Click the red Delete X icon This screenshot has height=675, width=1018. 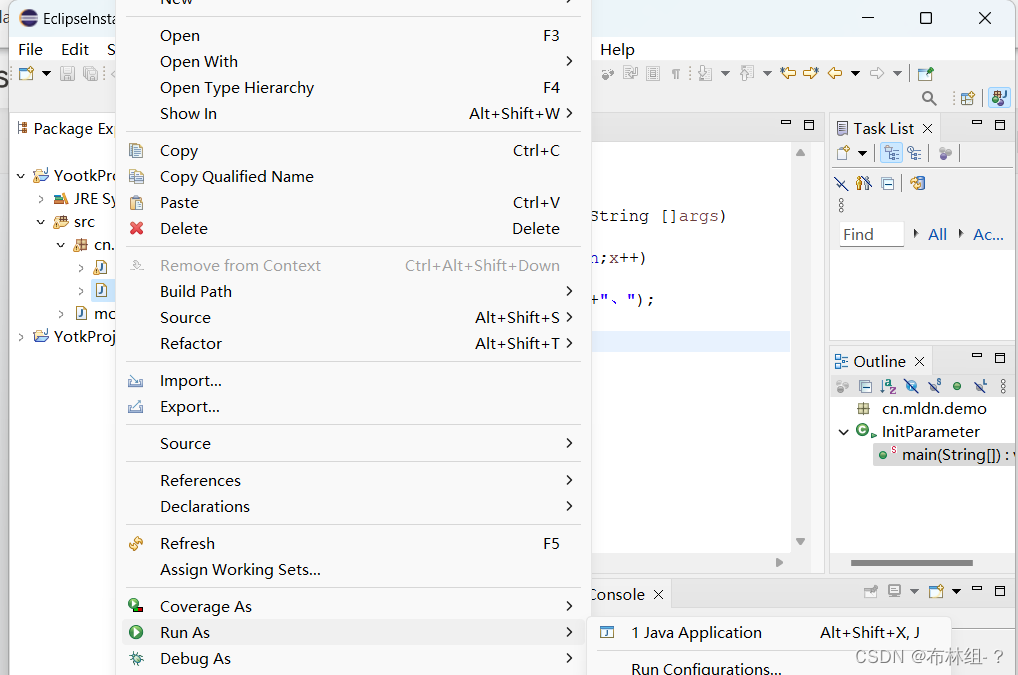136,228
